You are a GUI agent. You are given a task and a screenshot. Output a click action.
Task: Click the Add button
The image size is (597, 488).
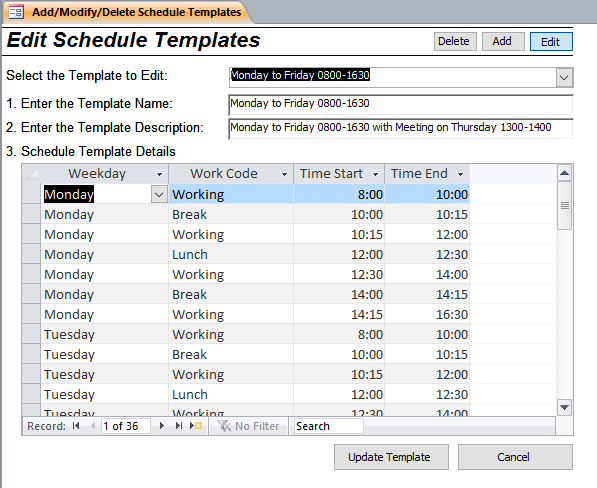503,41
